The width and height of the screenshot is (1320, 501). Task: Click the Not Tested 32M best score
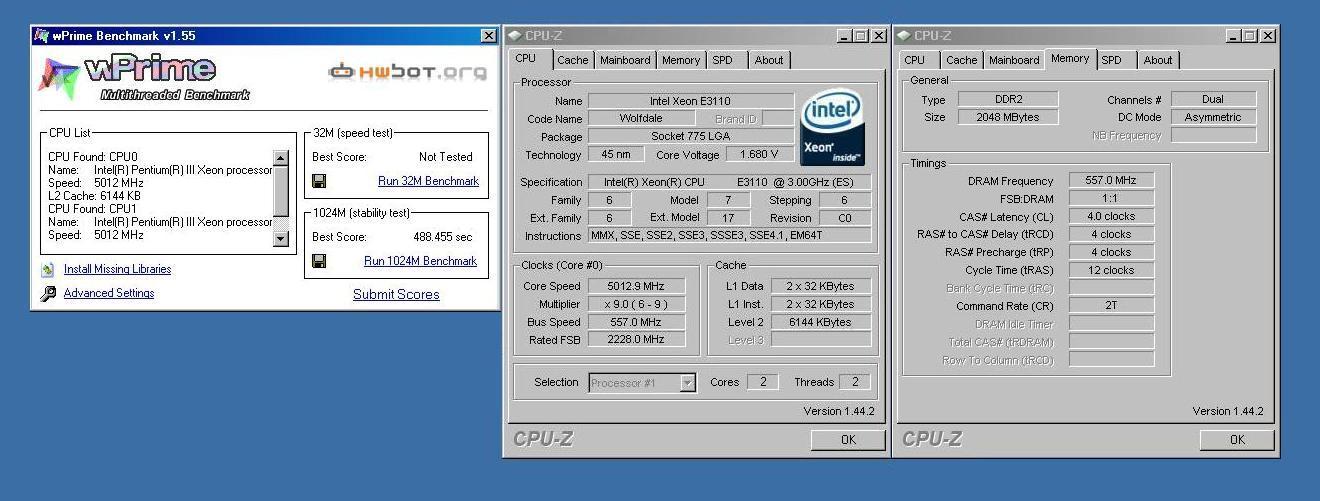coord(446,157)
